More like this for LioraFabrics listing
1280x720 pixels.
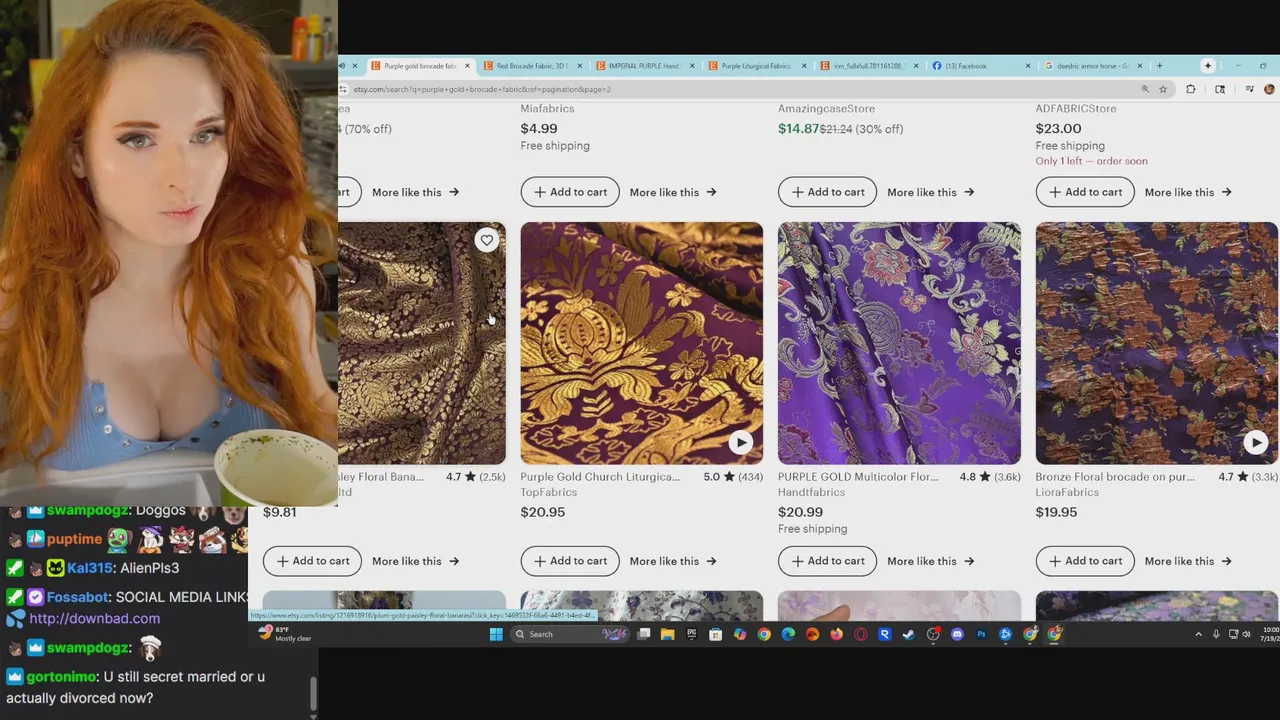click(x=1188, y=561)
